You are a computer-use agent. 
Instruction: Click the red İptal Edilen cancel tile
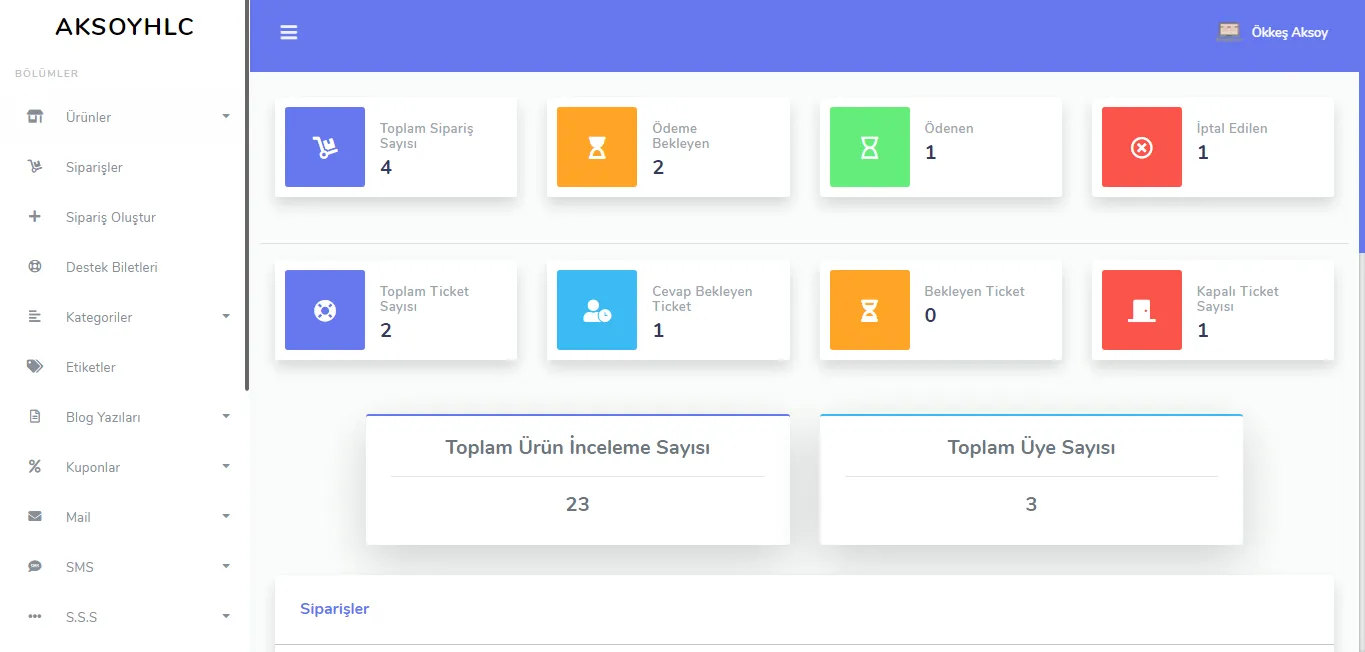click(x=1142, y=147)
